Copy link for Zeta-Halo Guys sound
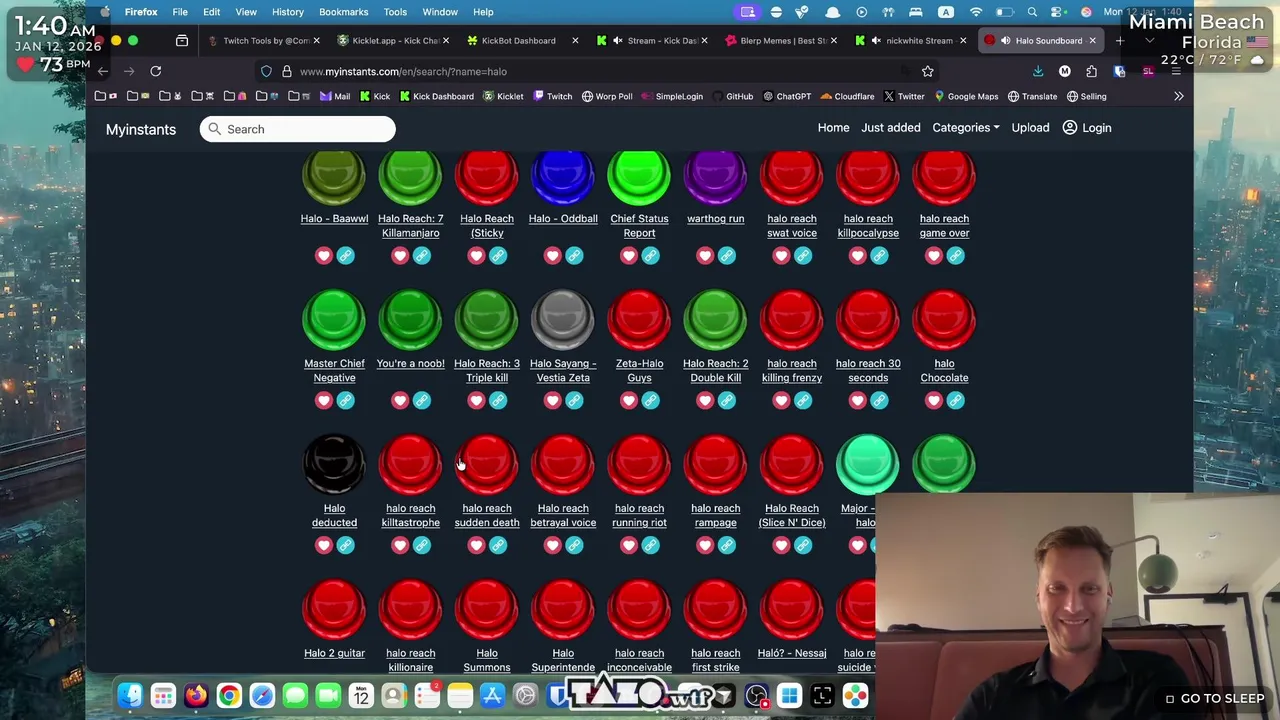Viewport: 1280px width, 720px height. (x=650, y=401)
